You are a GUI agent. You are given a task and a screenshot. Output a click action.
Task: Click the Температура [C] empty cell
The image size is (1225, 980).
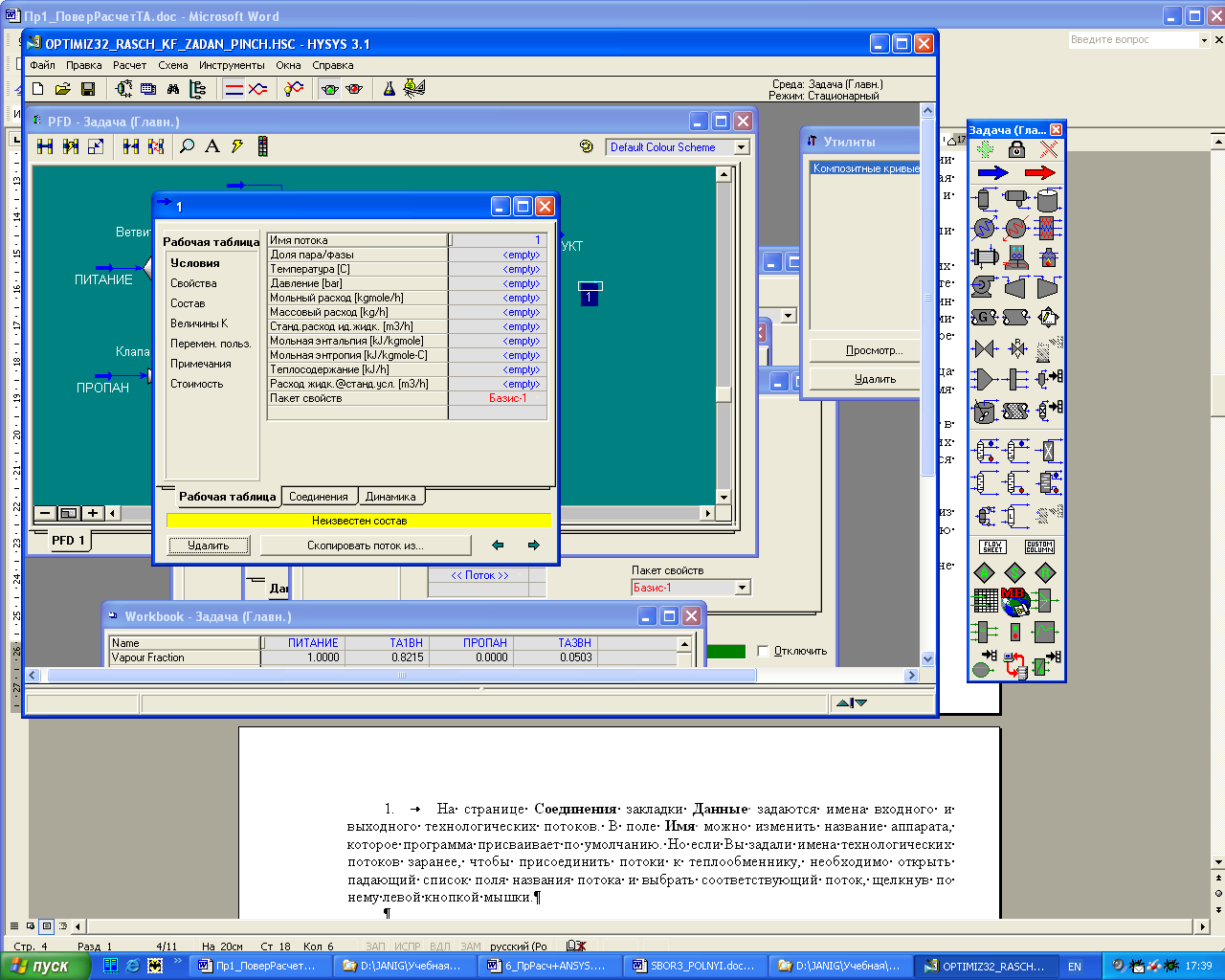498,269
